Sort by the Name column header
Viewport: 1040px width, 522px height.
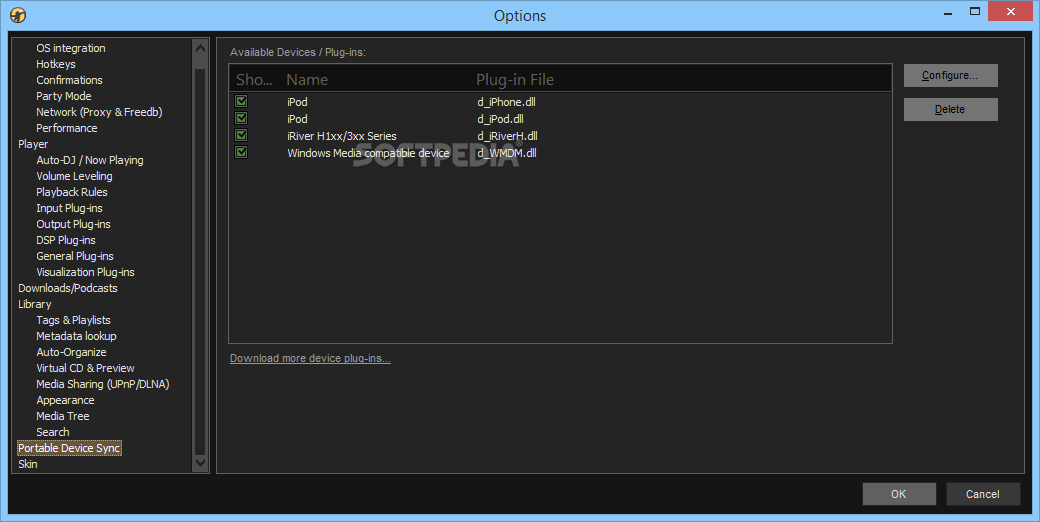coord(307,80)
